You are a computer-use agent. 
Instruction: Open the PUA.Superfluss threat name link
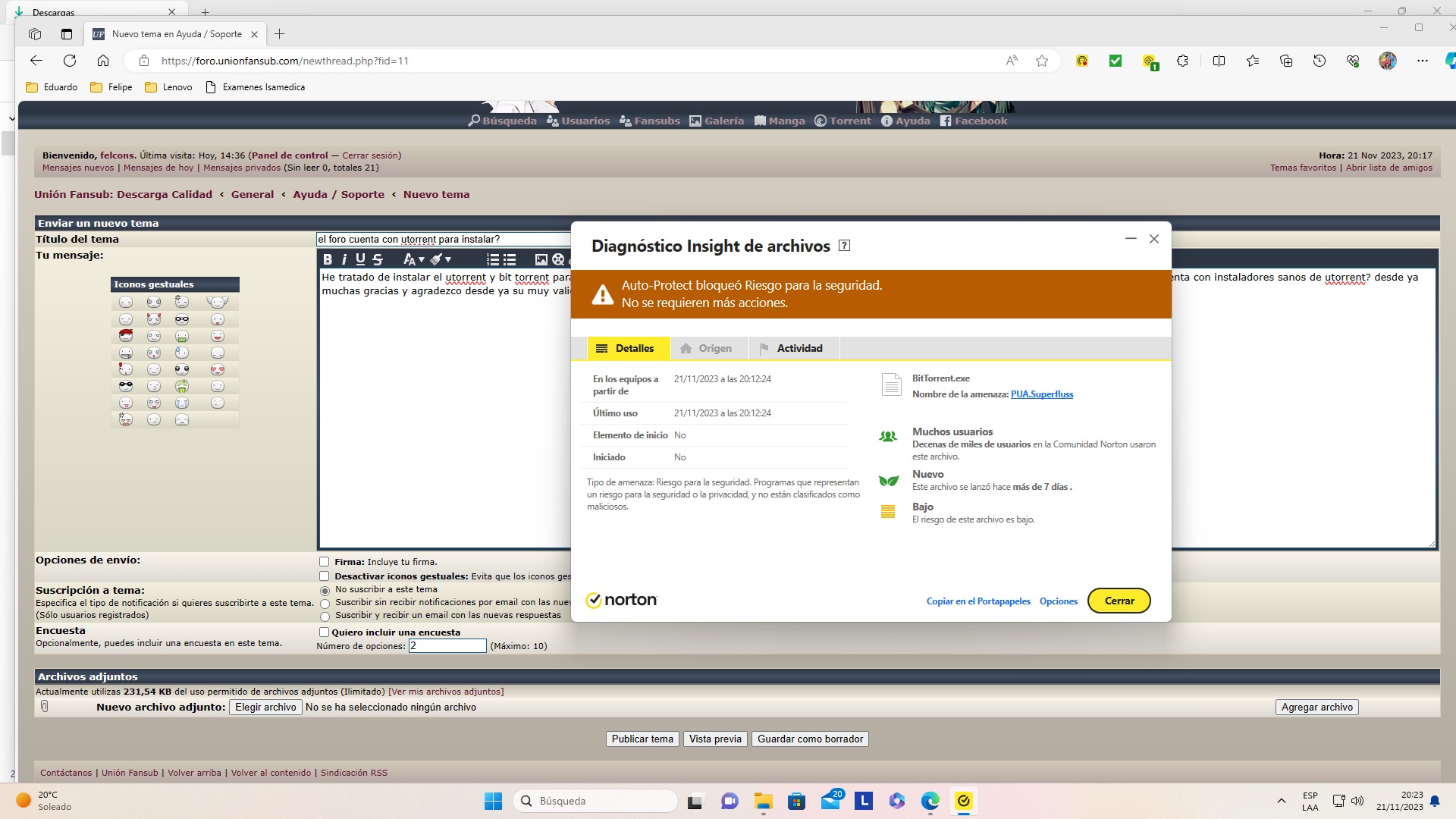coord(1042,394)
